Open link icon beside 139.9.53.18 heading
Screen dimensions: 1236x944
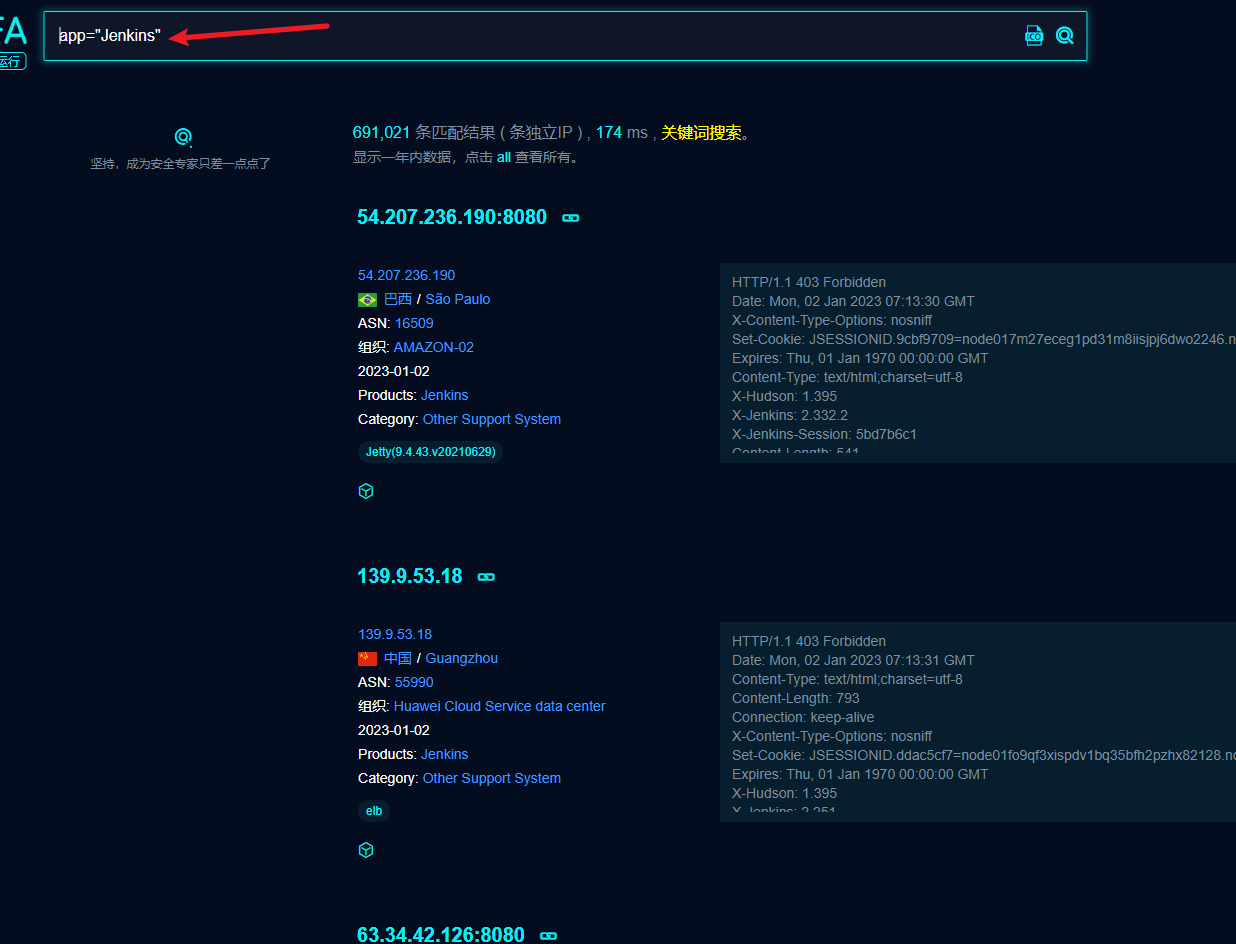point(486,577)
